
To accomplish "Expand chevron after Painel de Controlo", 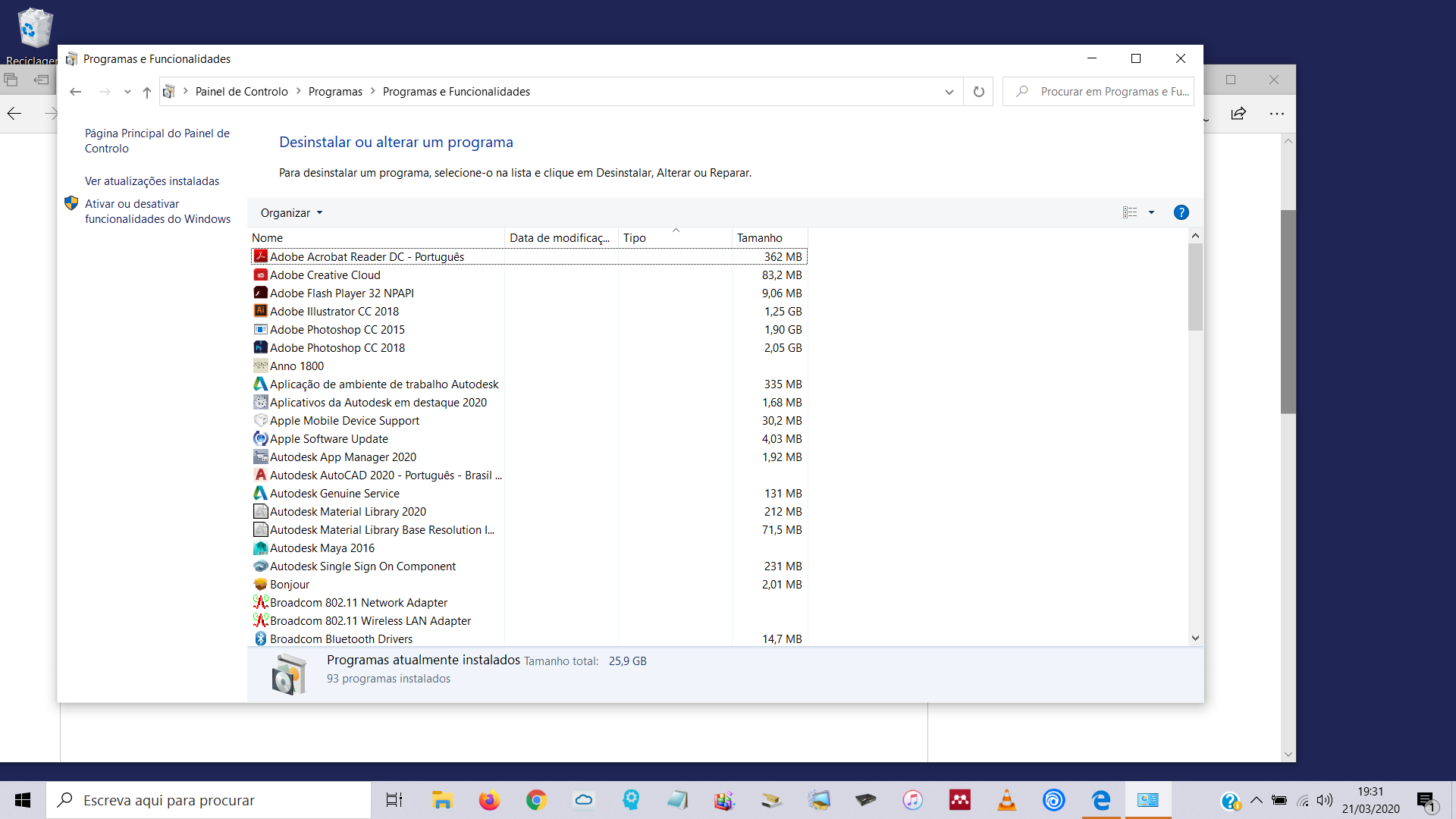I will pos(298,91).
